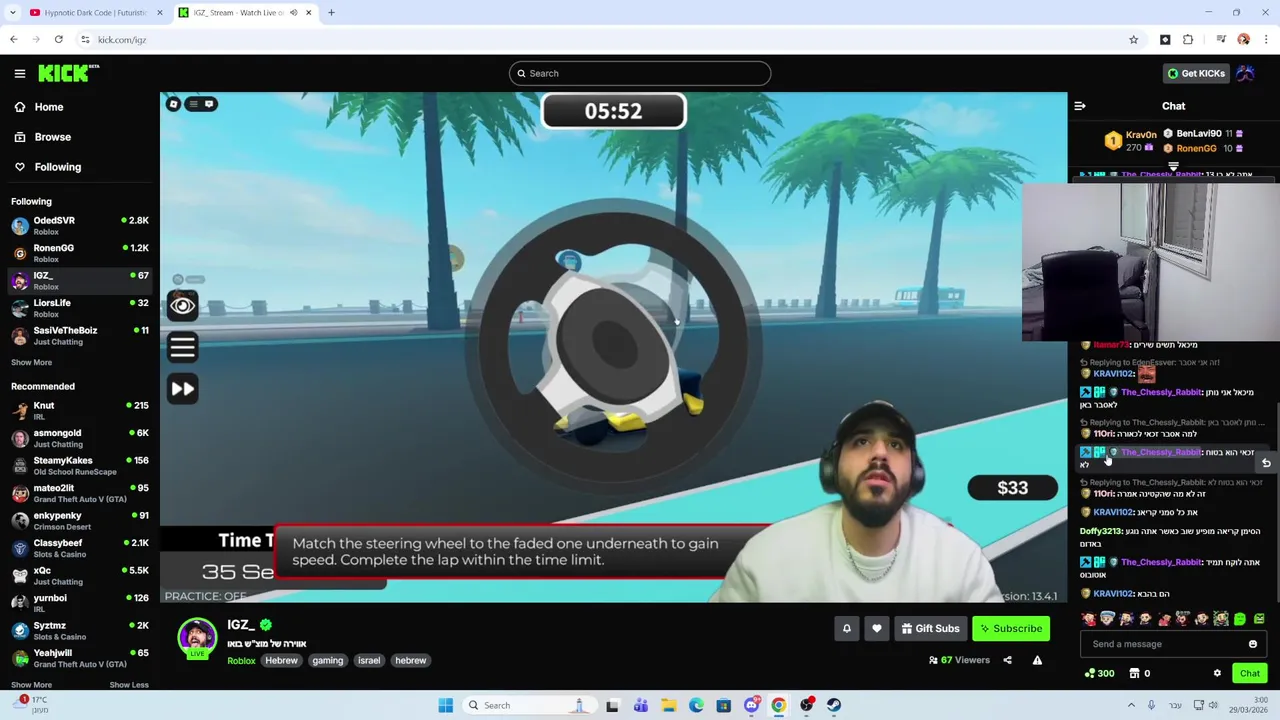Screen dimensions: 1280x720
Task: Open recommended channel Knut
Action: [x=80, y=411]
